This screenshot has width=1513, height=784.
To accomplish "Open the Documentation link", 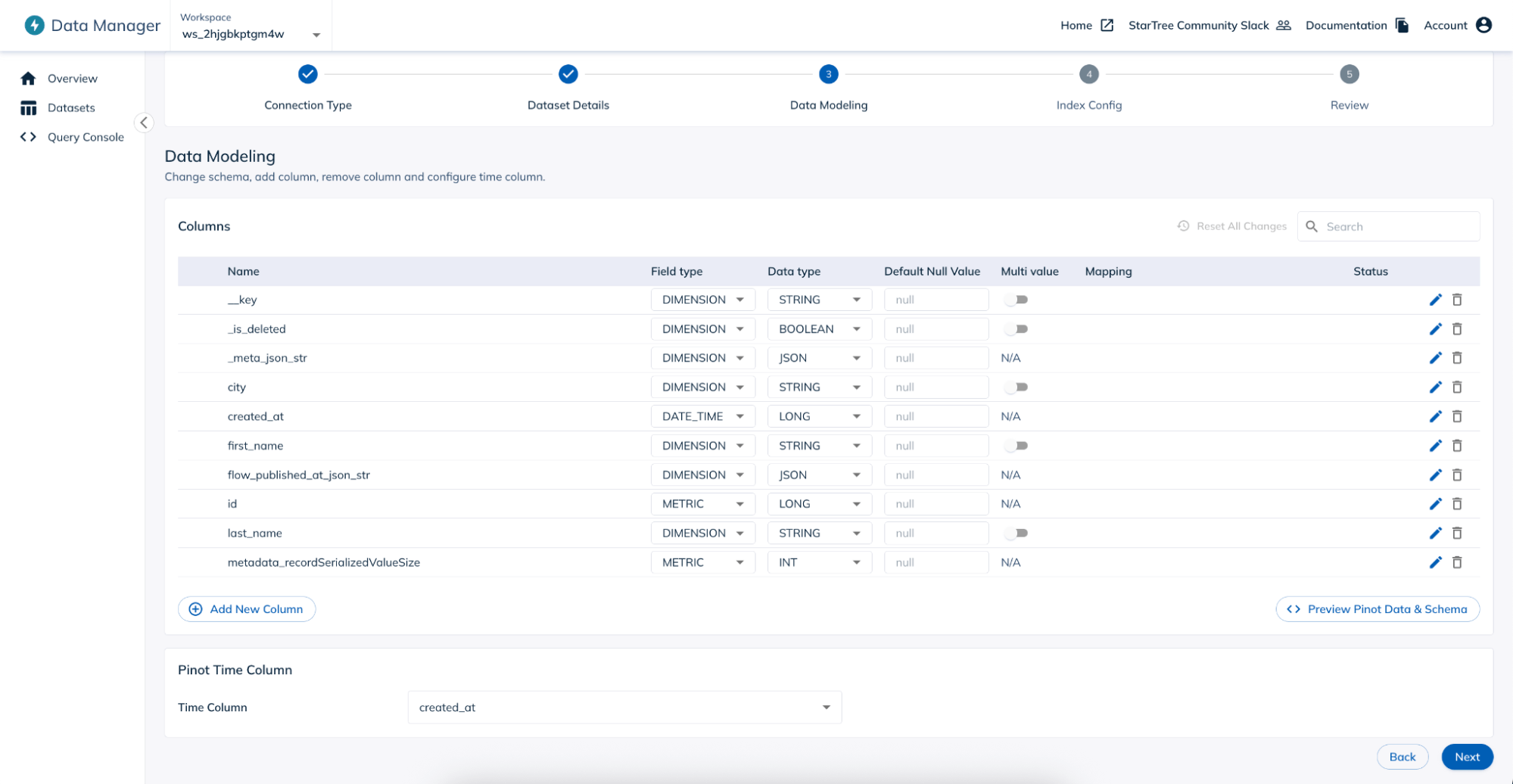I will coord(1357,25).
